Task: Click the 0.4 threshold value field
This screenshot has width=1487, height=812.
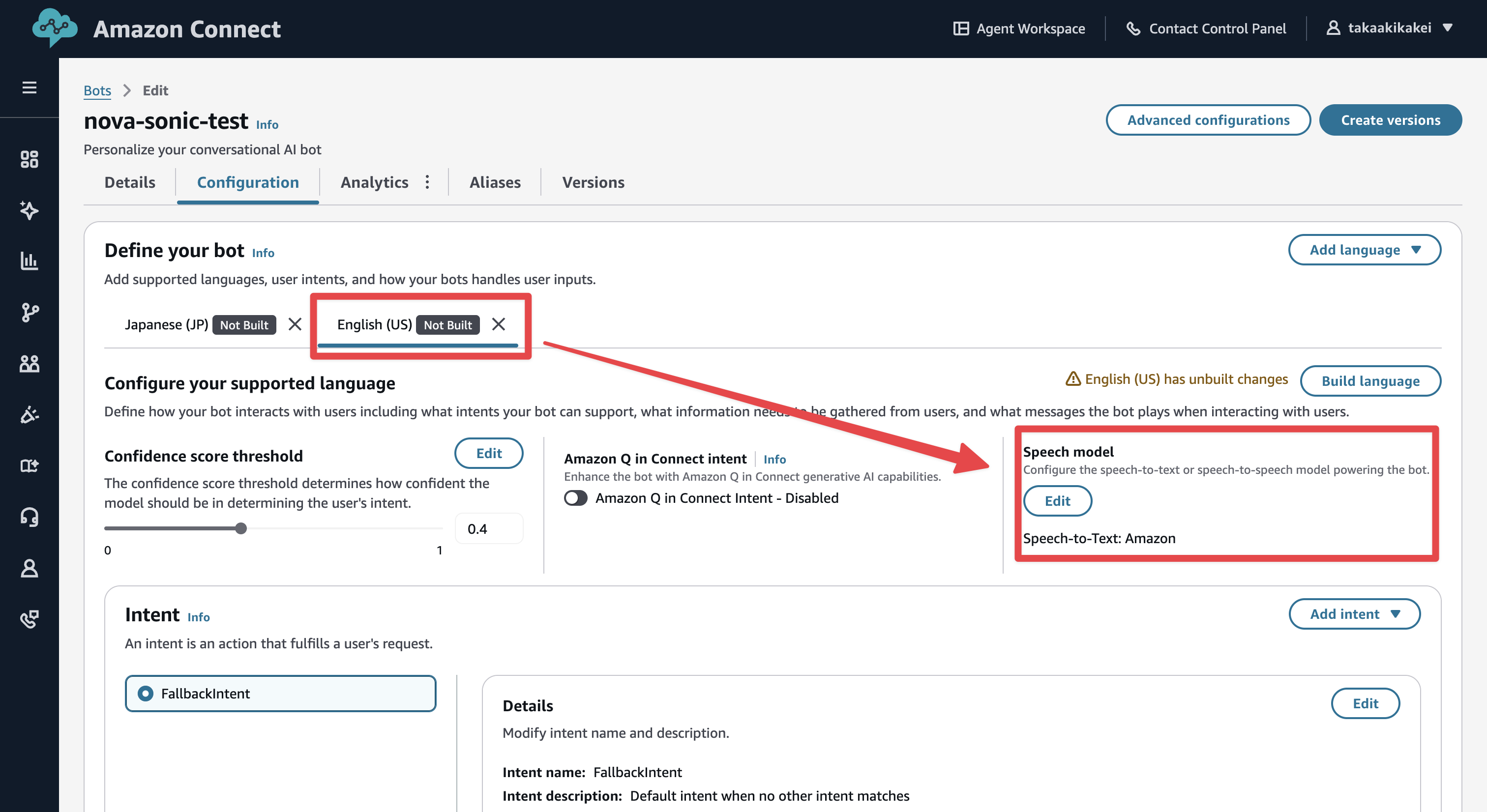Action: point(488,529)
